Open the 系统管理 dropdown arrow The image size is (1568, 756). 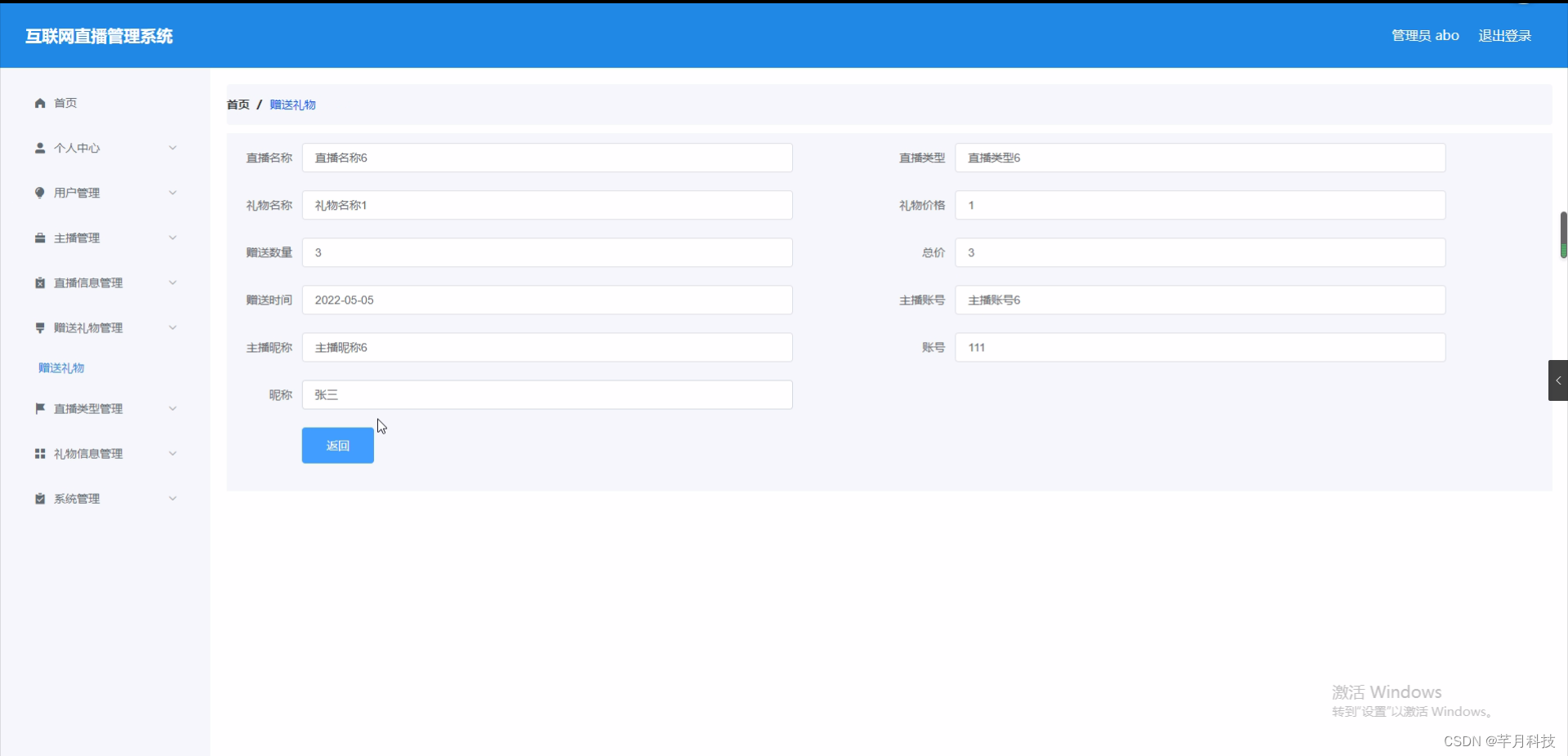pyautogui.click(x=172, y=499)
